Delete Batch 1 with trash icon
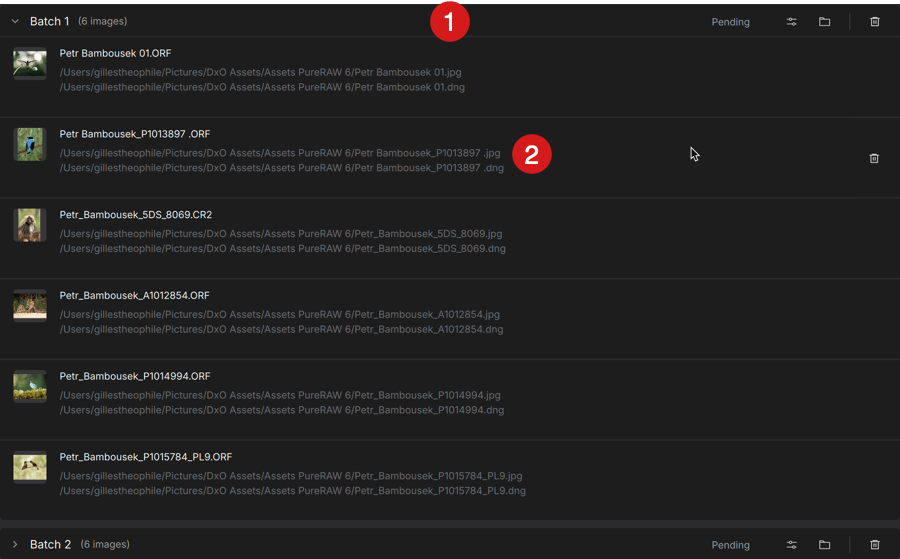This screenshot has height=559, width=900. [875, 22]
